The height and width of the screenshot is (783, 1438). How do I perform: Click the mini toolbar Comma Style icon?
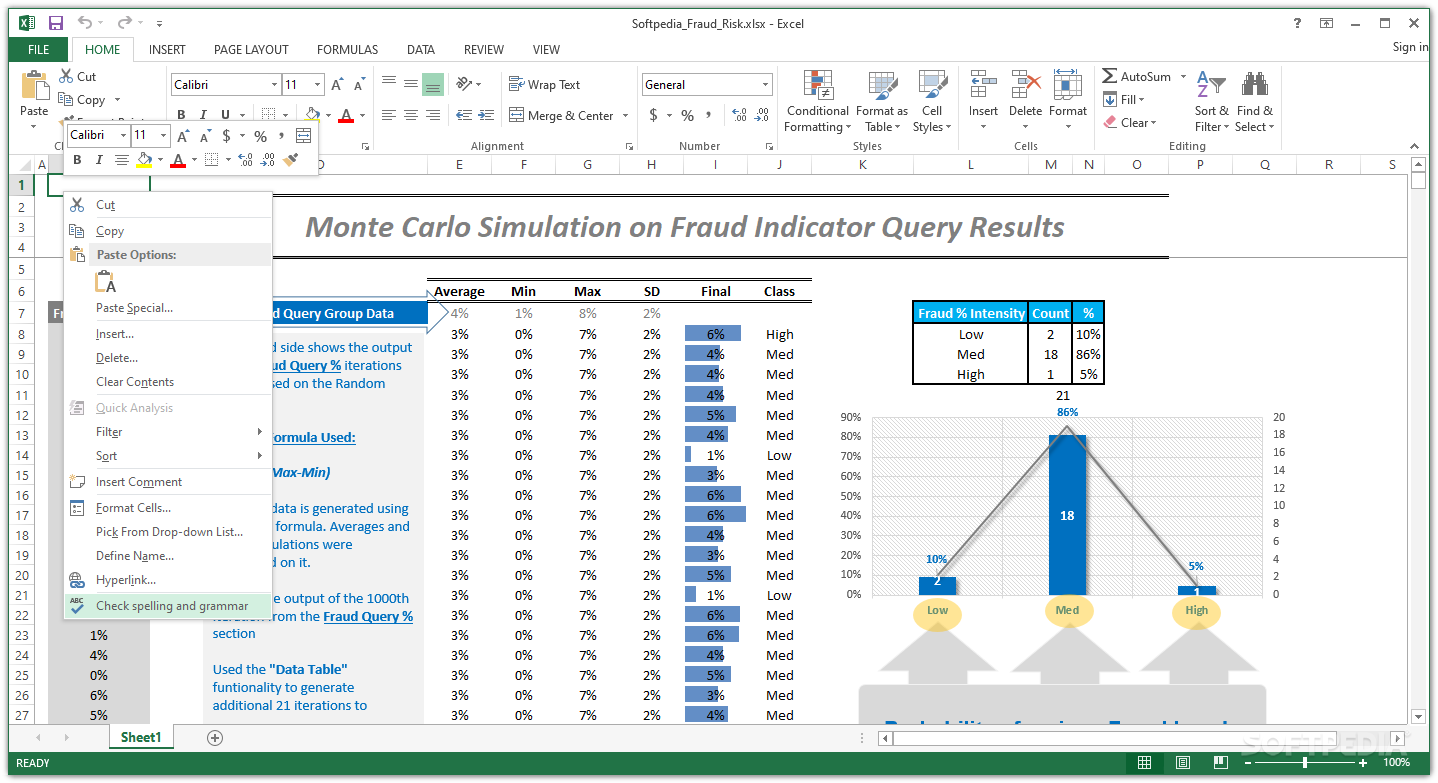point(282,135)
